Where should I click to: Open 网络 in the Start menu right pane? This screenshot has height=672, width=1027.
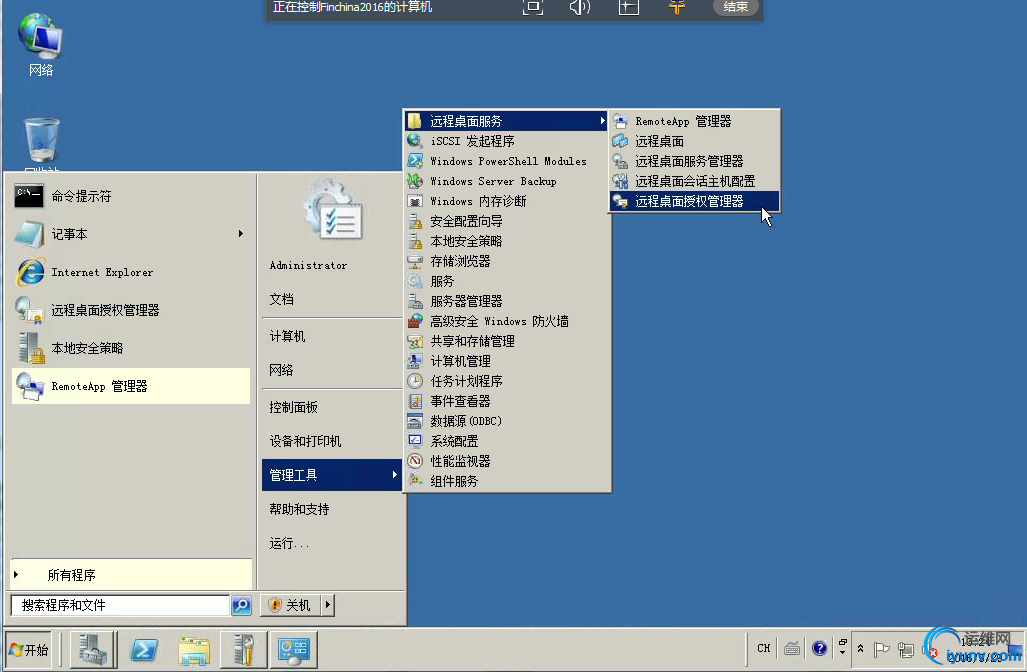[x=331, y=370]
